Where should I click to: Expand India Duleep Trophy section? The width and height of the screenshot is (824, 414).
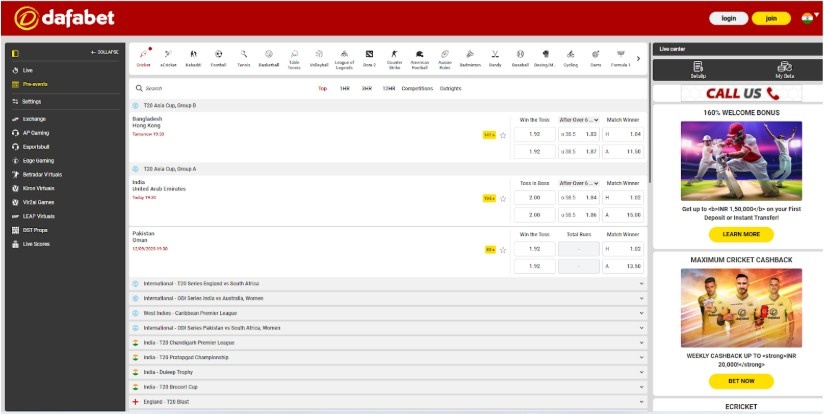coord(388,372)
